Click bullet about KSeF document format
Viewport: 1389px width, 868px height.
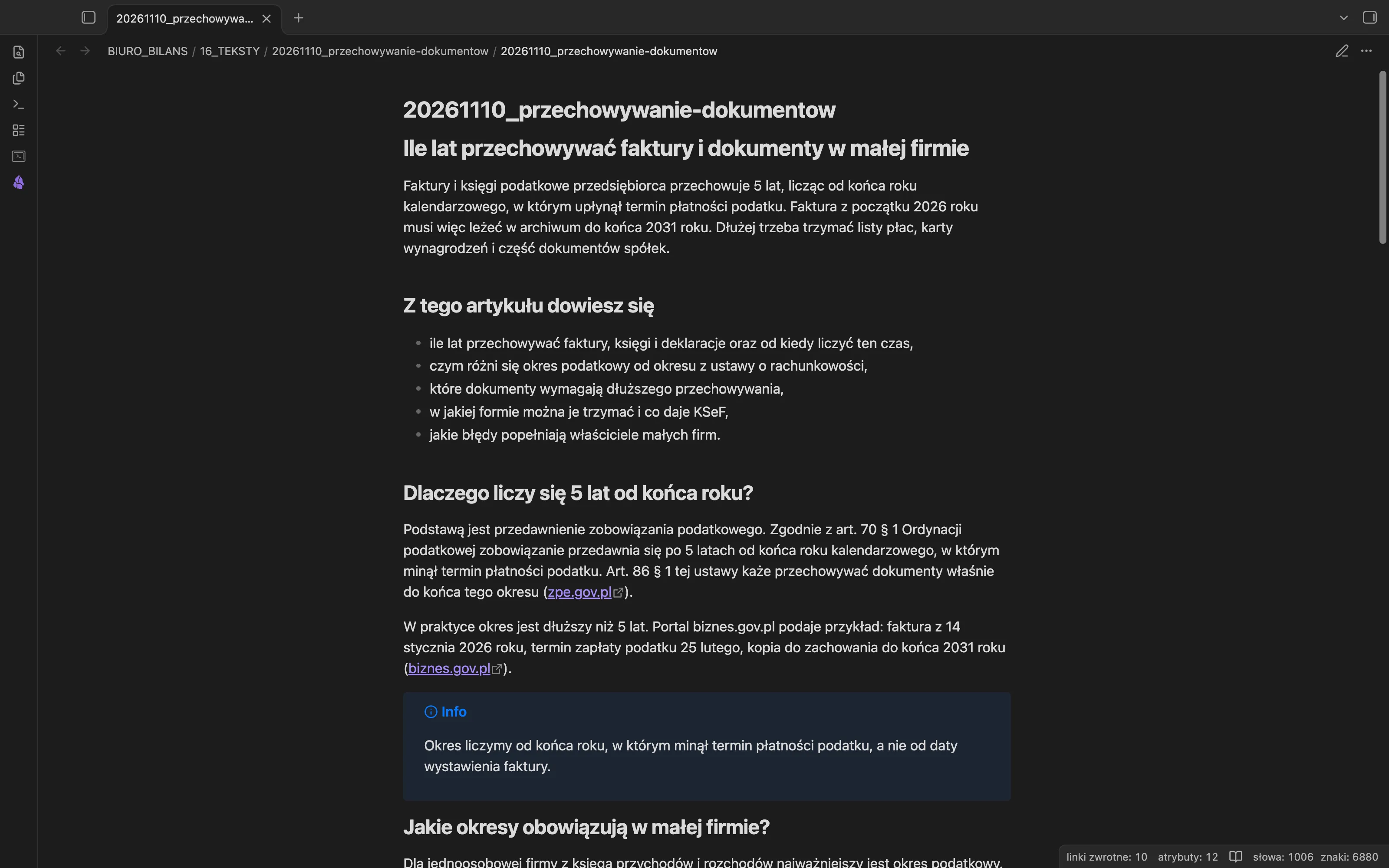tap(579, 411)
